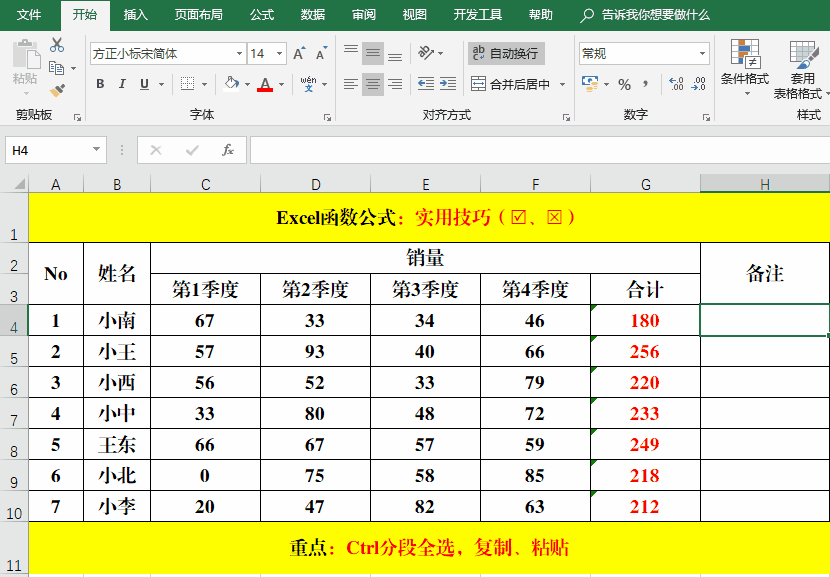Expand the number format 常规 dropdown
Image resolution: width=830 pixels, height=577 pixels.
(703, 54)
